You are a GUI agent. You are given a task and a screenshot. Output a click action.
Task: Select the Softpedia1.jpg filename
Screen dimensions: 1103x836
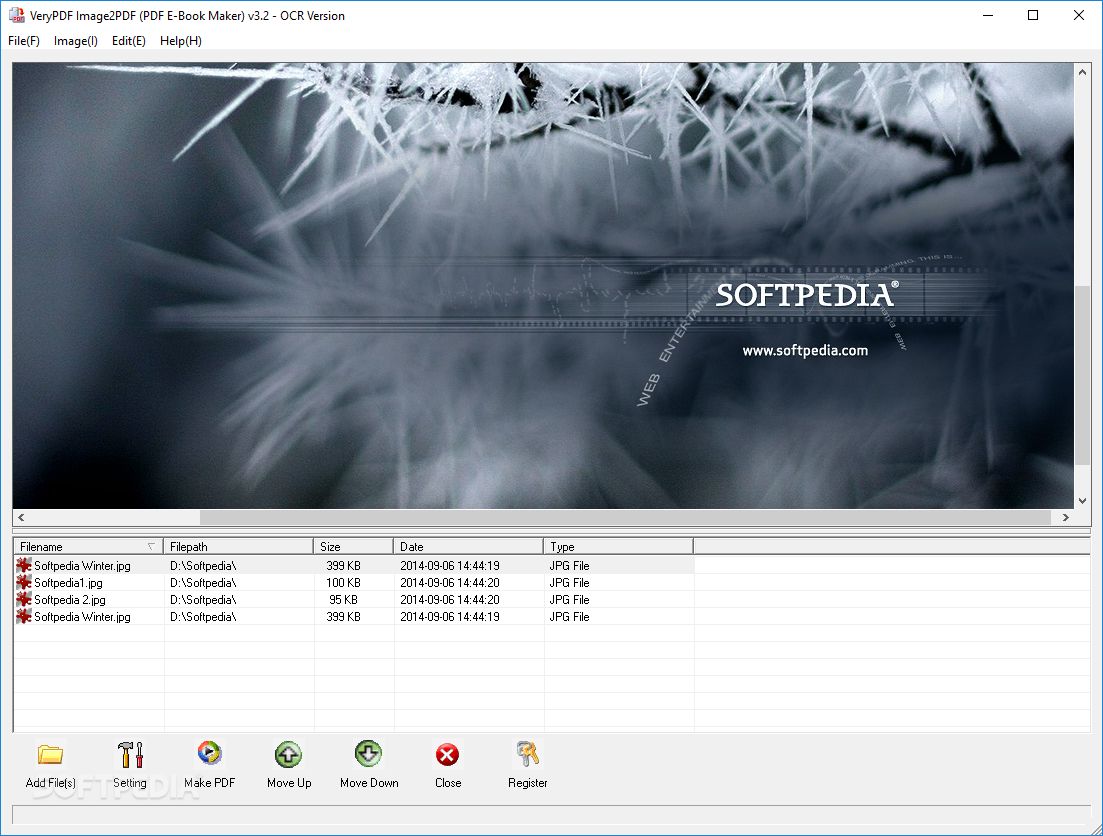68,583
